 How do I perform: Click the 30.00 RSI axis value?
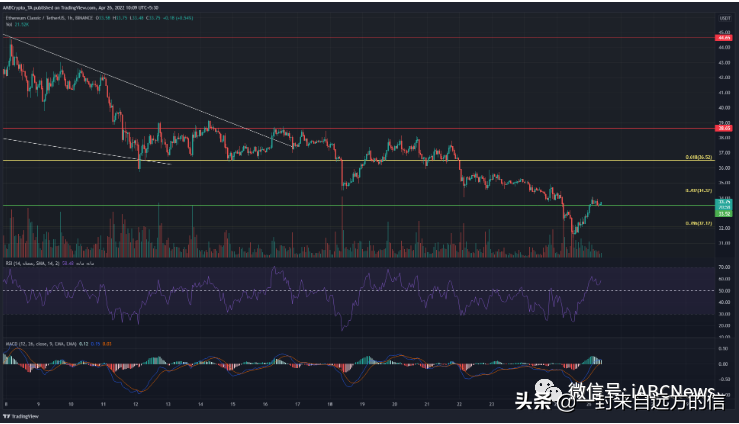[x=724, y=314]
